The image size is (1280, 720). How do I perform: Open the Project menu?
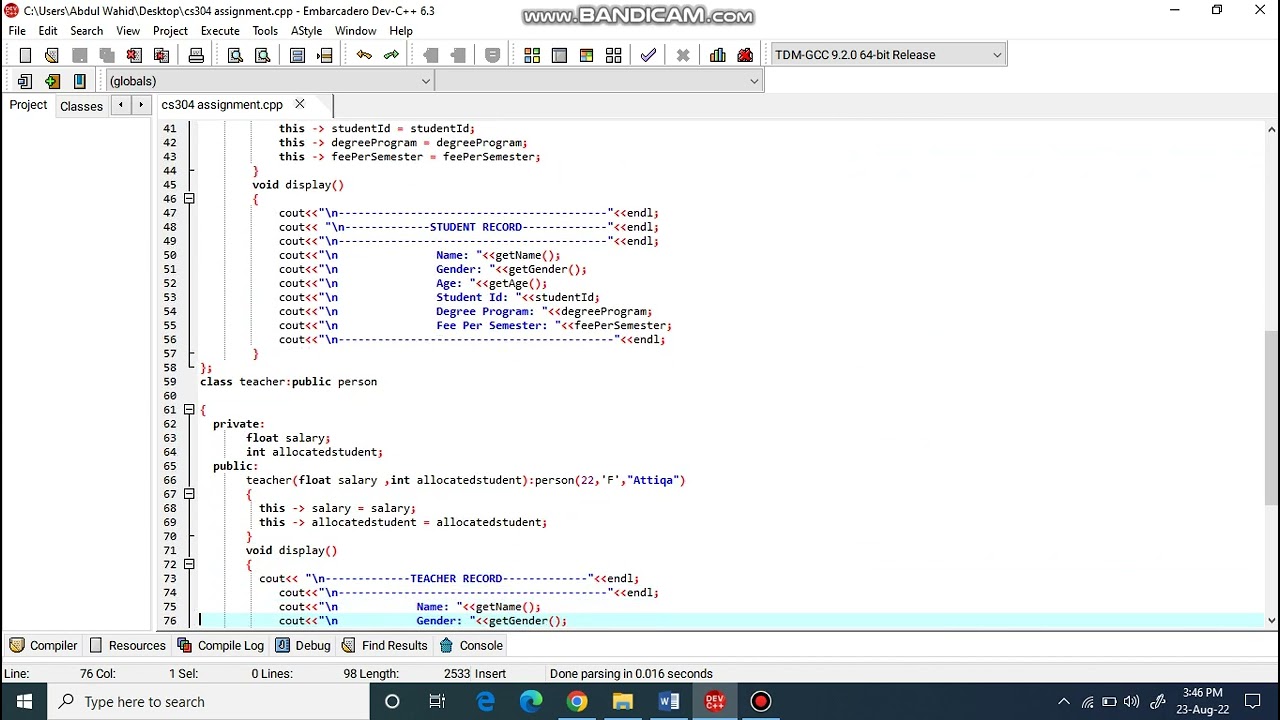click(170, 31)
